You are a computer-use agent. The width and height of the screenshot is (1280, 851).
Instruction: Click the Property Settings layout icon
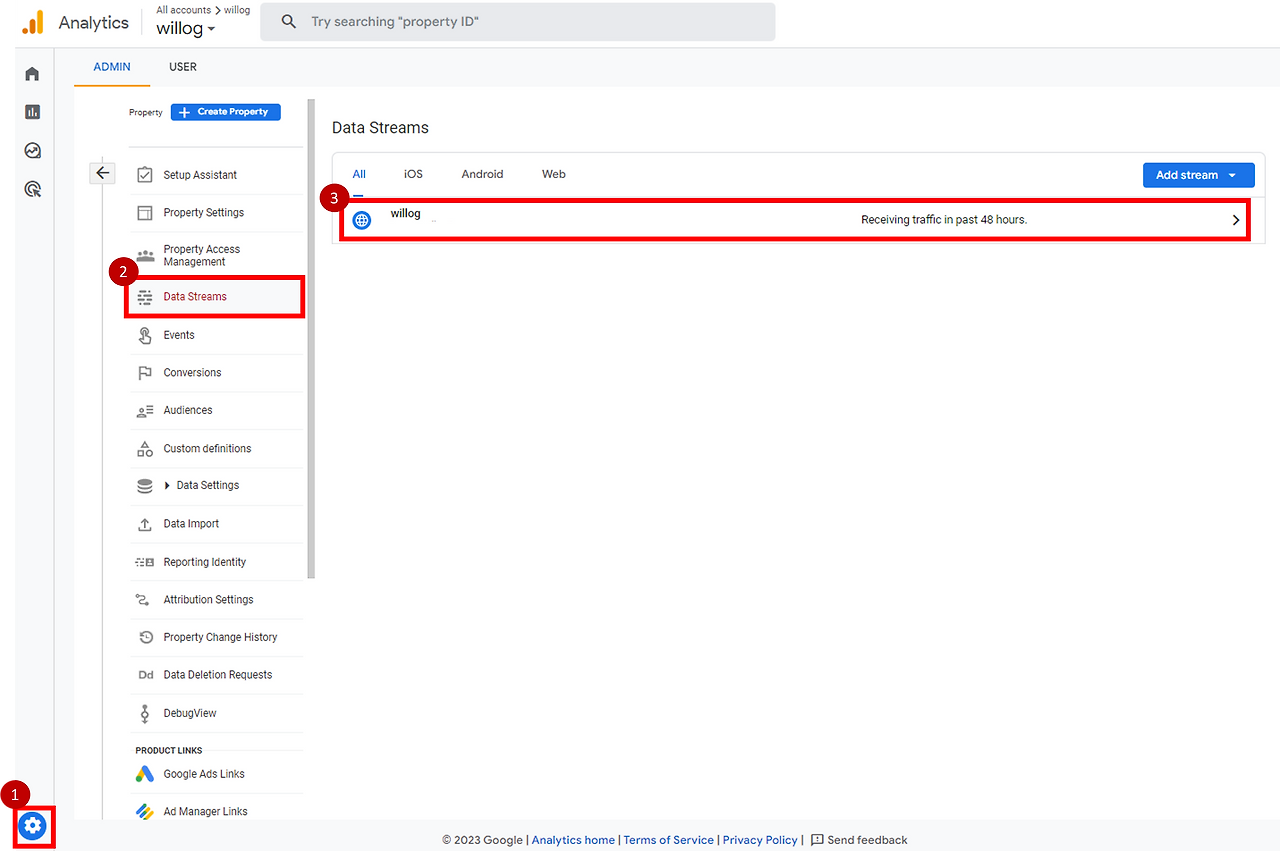click(x=145, y=213)
